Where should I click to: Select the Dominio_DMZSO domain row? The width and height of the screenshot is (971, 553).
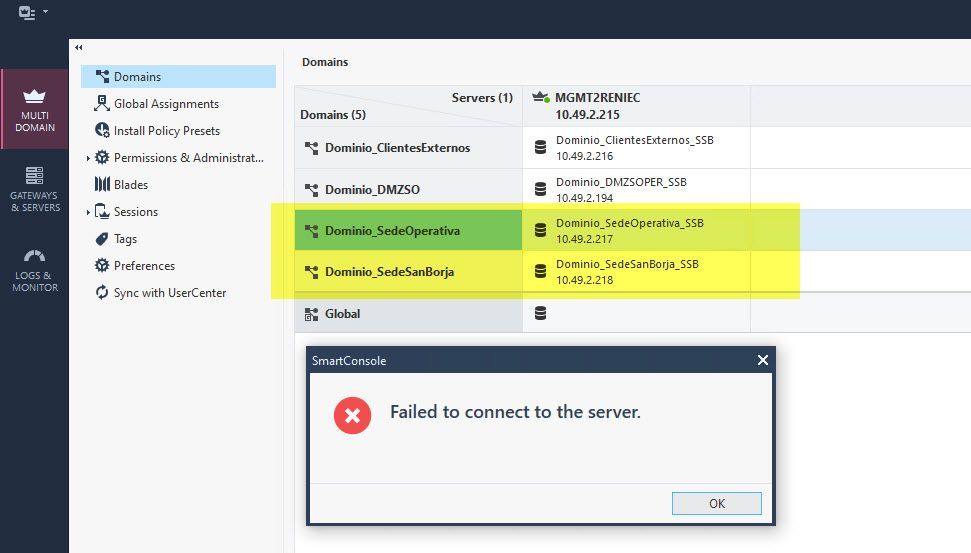point(409,189)
